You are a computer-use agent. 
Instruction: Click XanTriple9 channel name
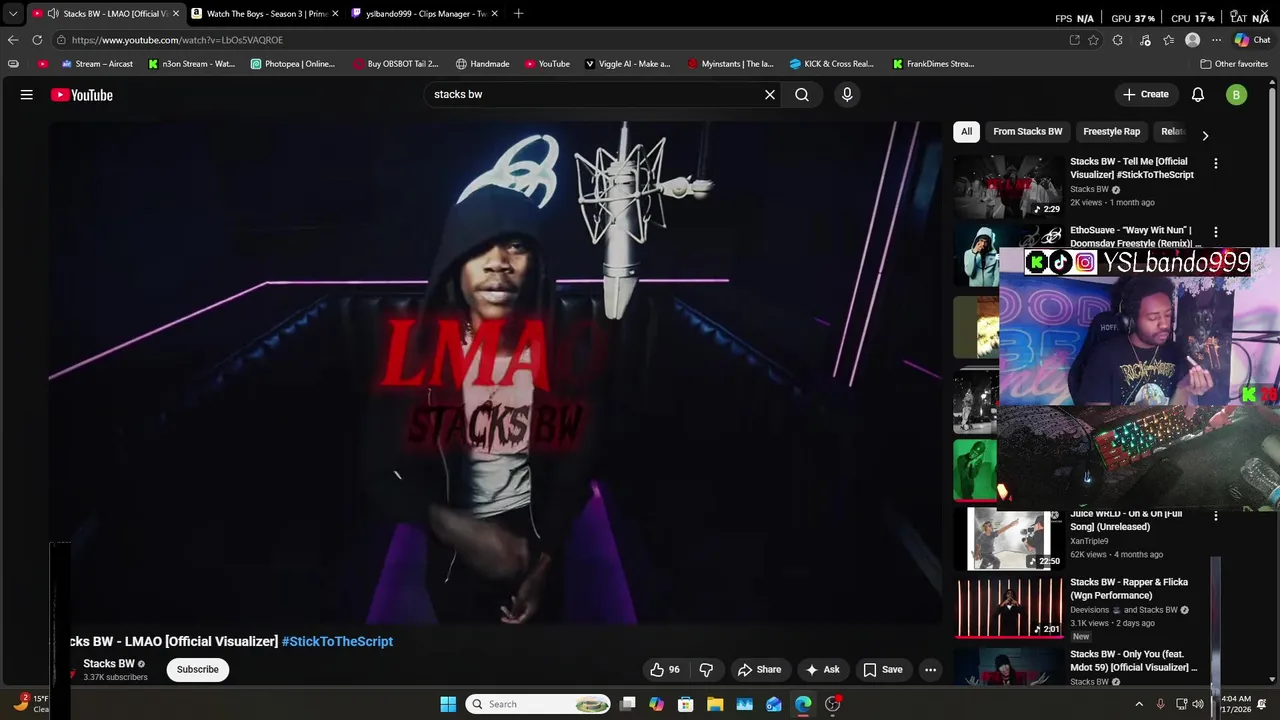tap(1091, 541)
